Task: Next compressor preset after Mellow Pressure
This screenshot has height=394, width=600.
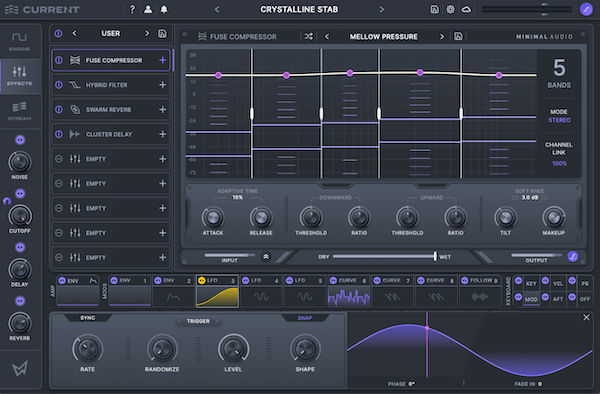Action: [x=442, y=36]
